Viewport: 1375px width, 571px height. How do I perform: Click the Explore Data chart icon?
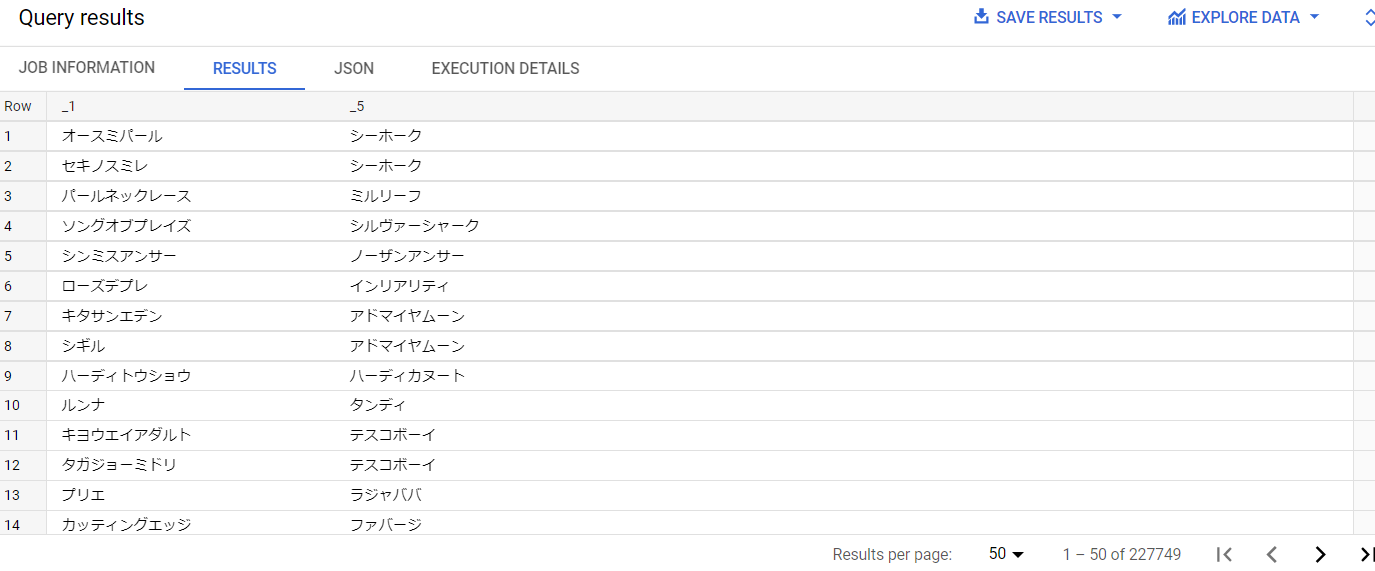pyautogui.click(x=1176, y=17)
